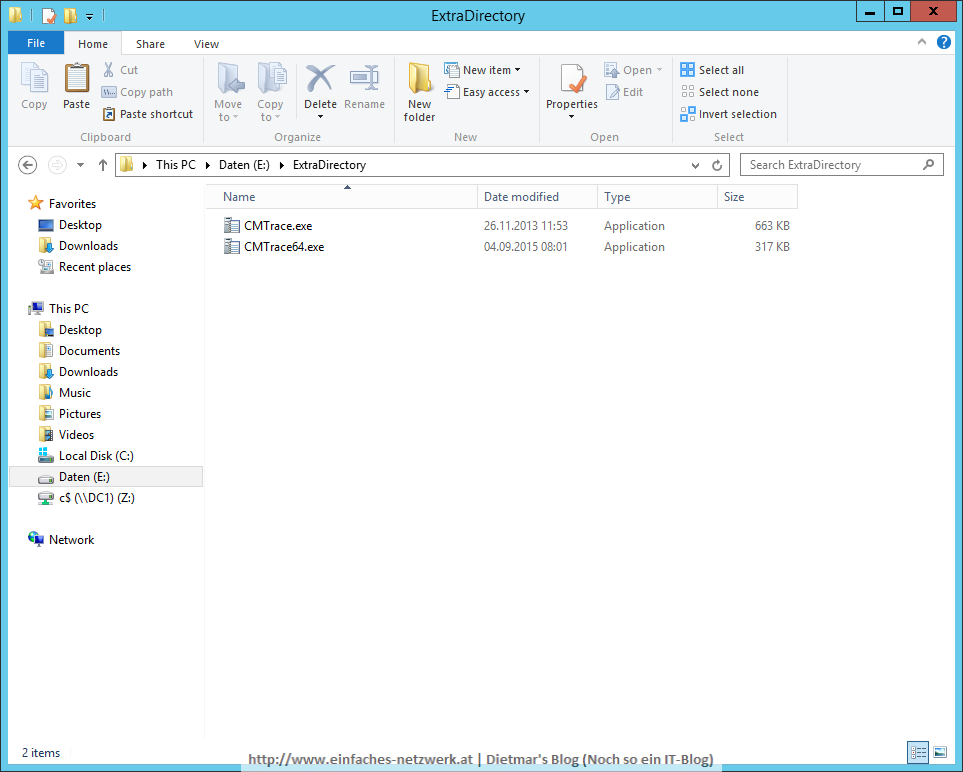This screenshot has height=772, width=963.
Task: Open the recent locations dropdown arrow
Action: (80, 165)
